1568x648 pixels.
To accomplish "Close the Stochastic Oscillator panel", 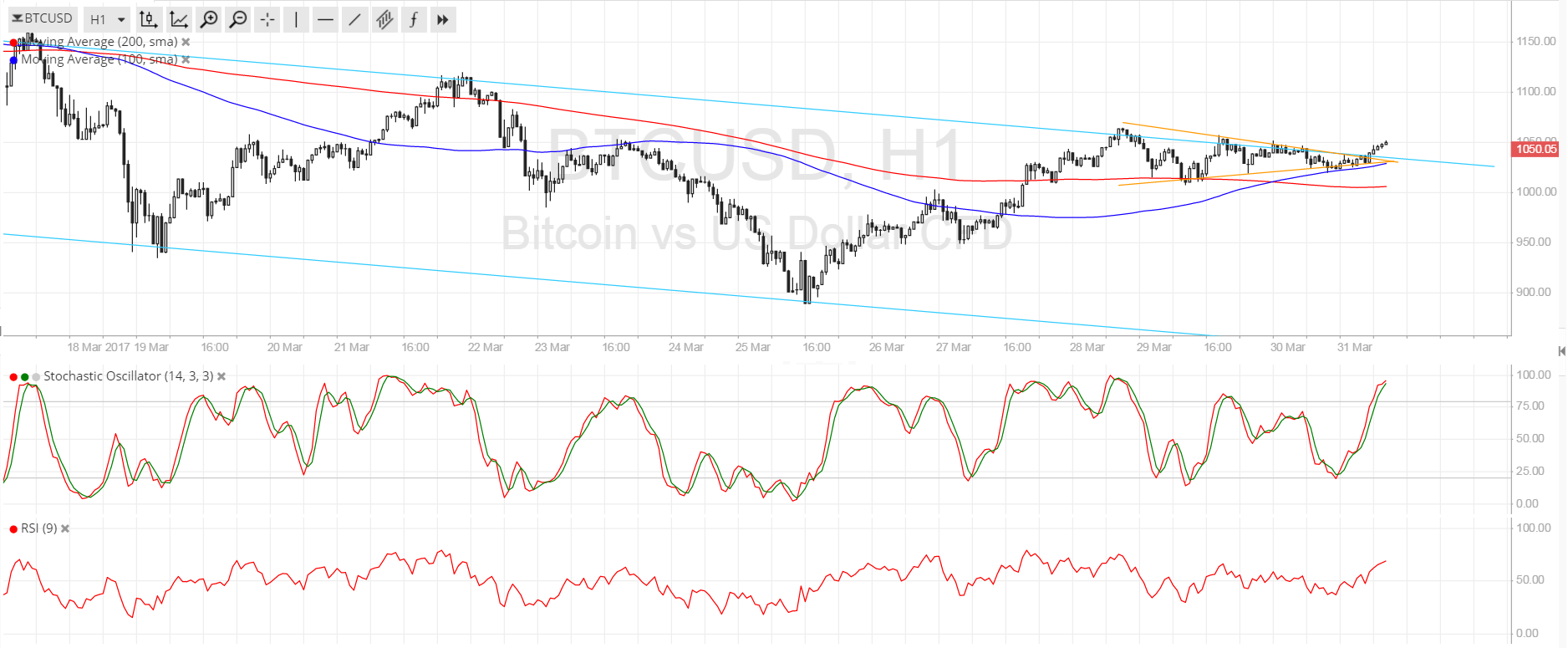I will pos(221,377).
